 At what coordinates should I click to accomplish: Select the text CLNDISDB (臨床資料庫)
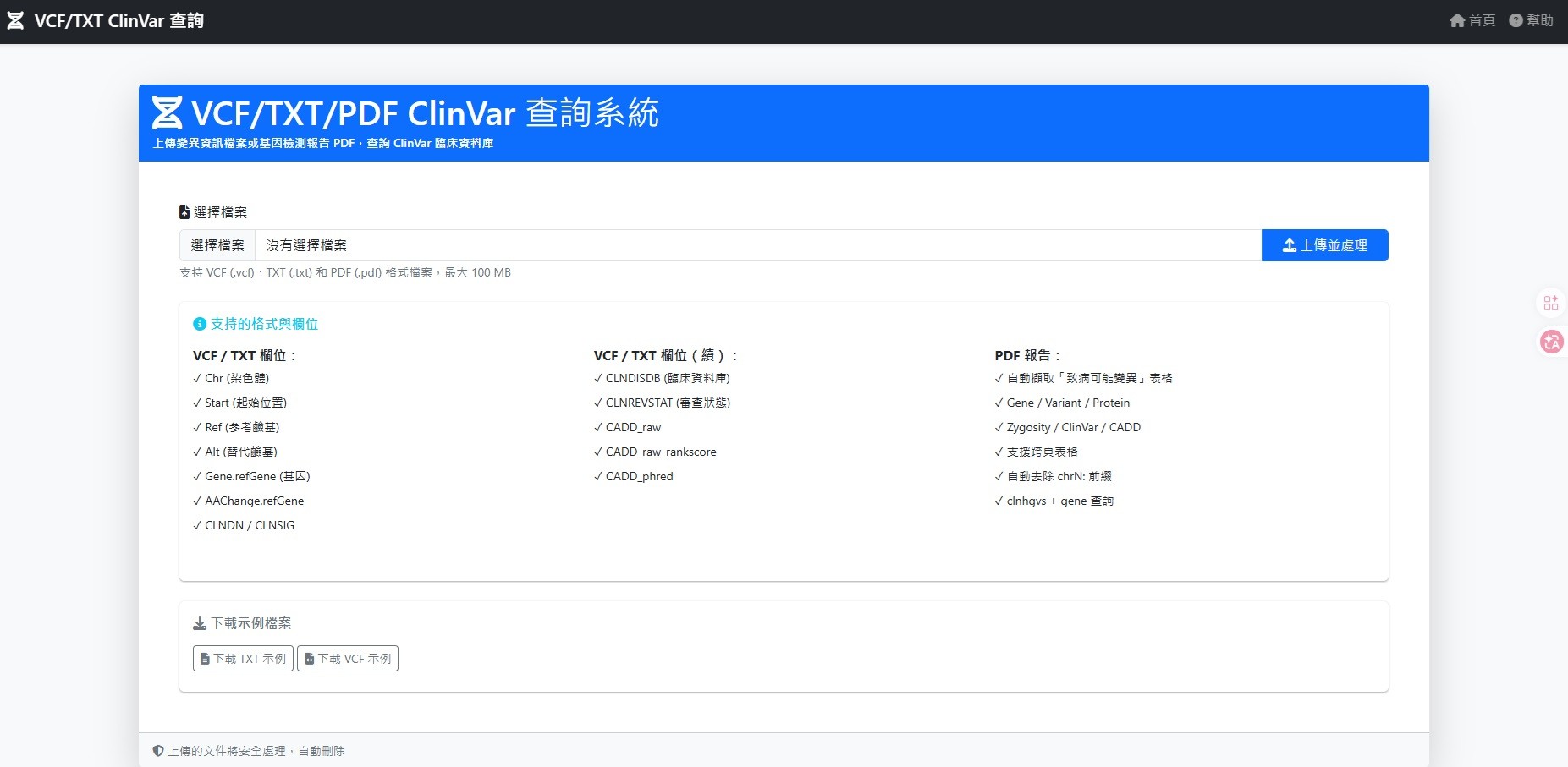pyautogui.click(x=668, y=378)
